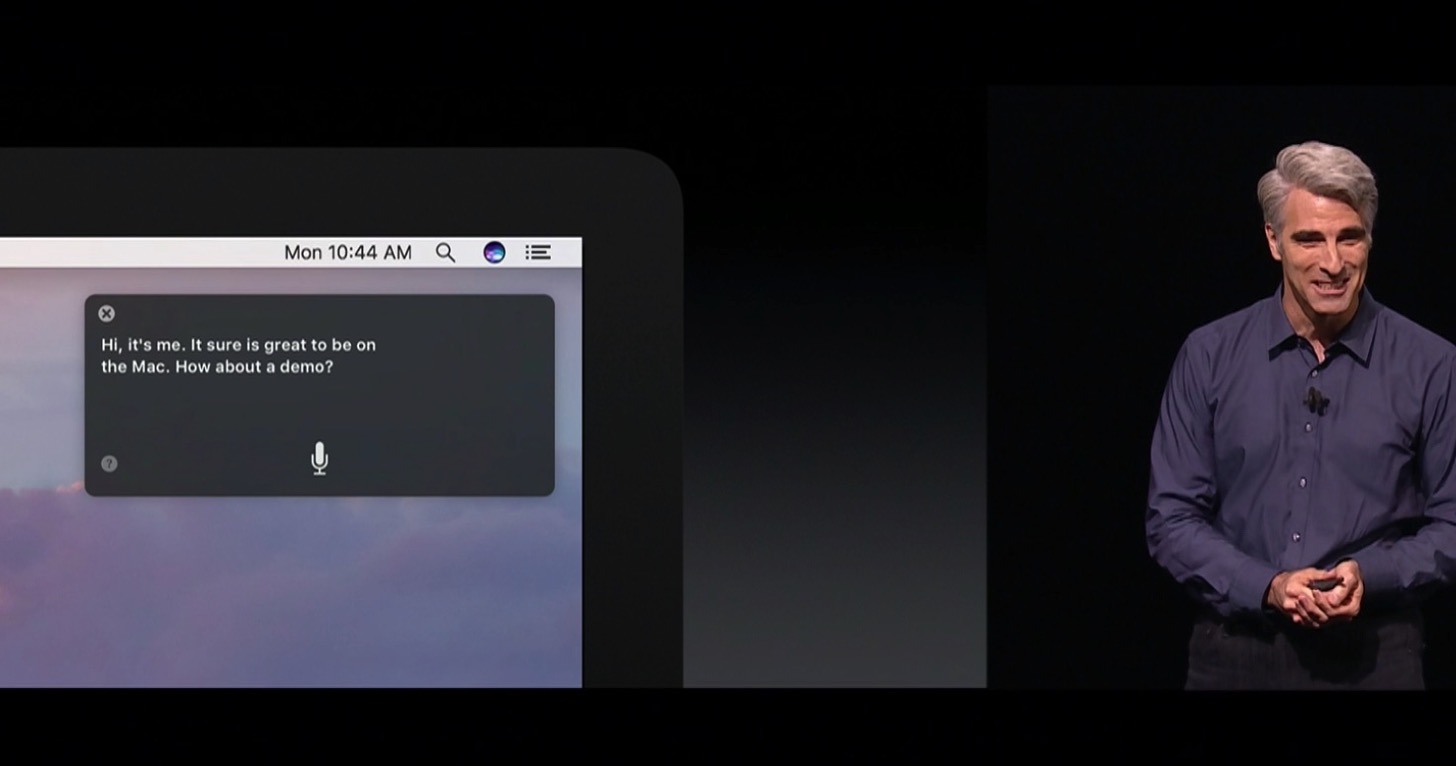Click the Mon 10:44 AM clock
1456x766 pixels.
(348, 253)
